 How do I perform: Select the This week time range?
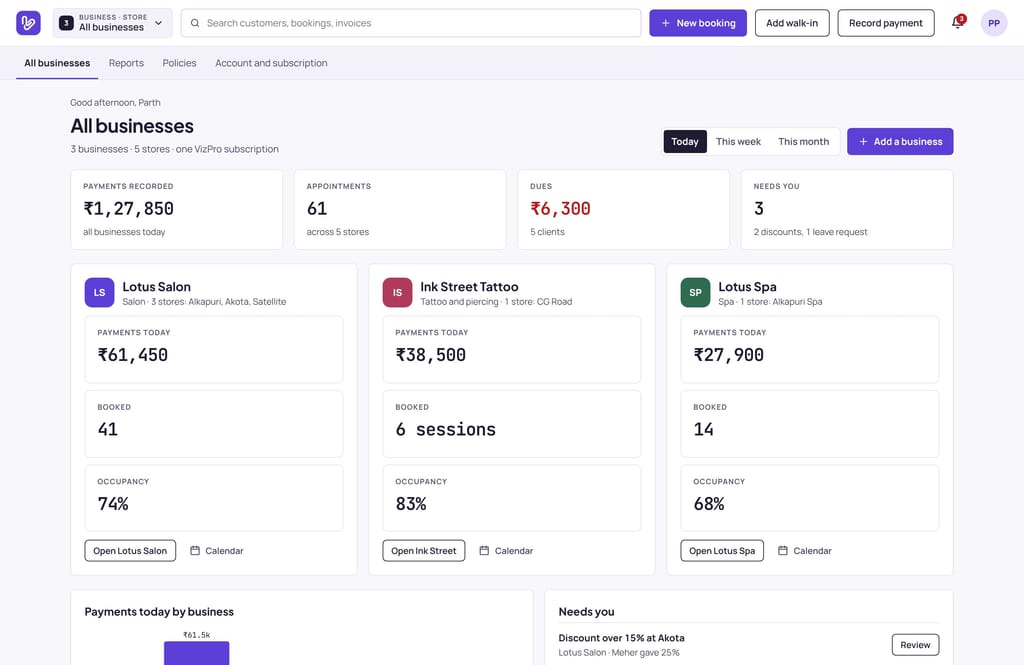point(738,142)
